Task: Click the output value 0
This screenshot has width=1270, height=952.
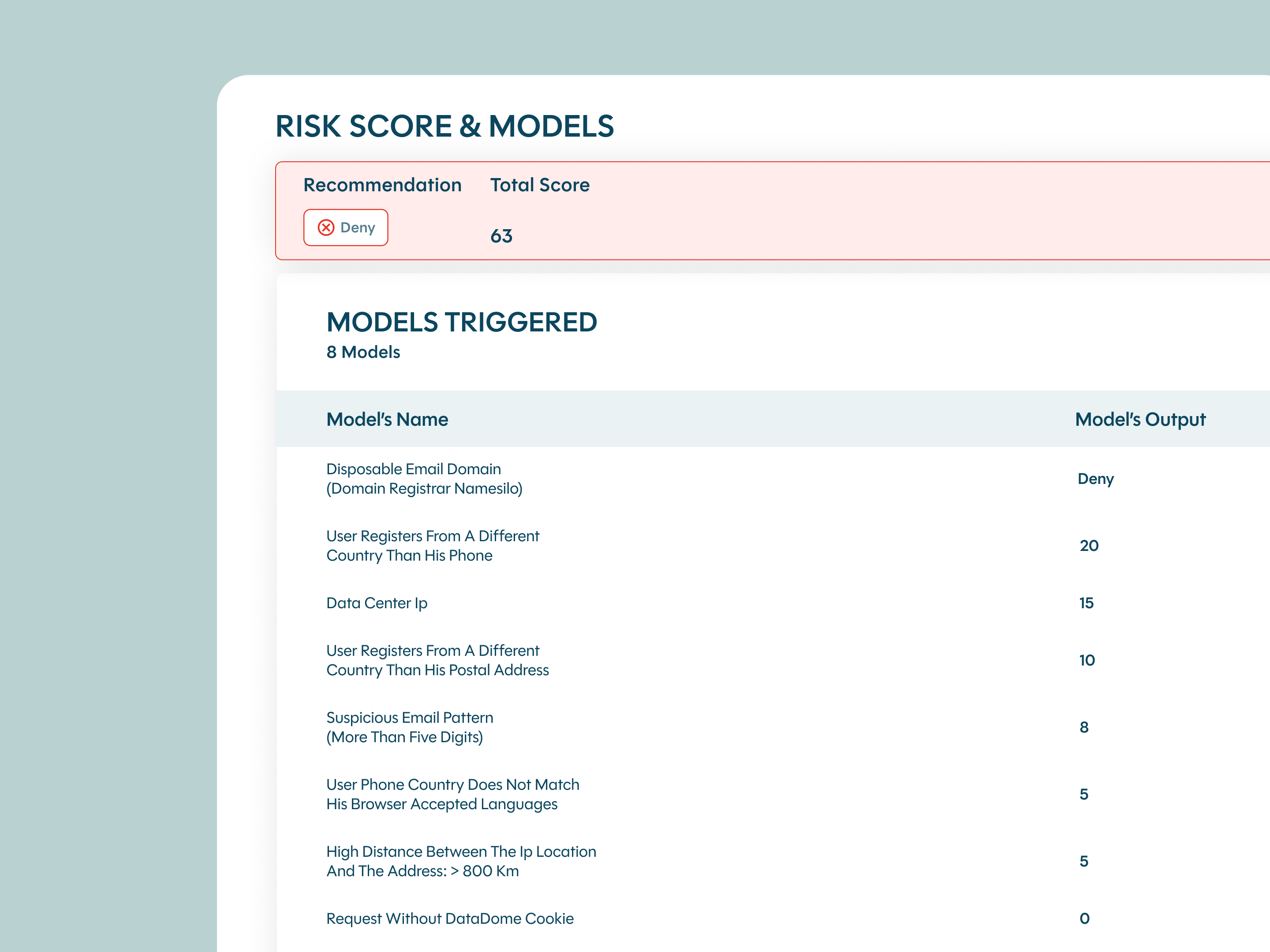Action: 1084,919
